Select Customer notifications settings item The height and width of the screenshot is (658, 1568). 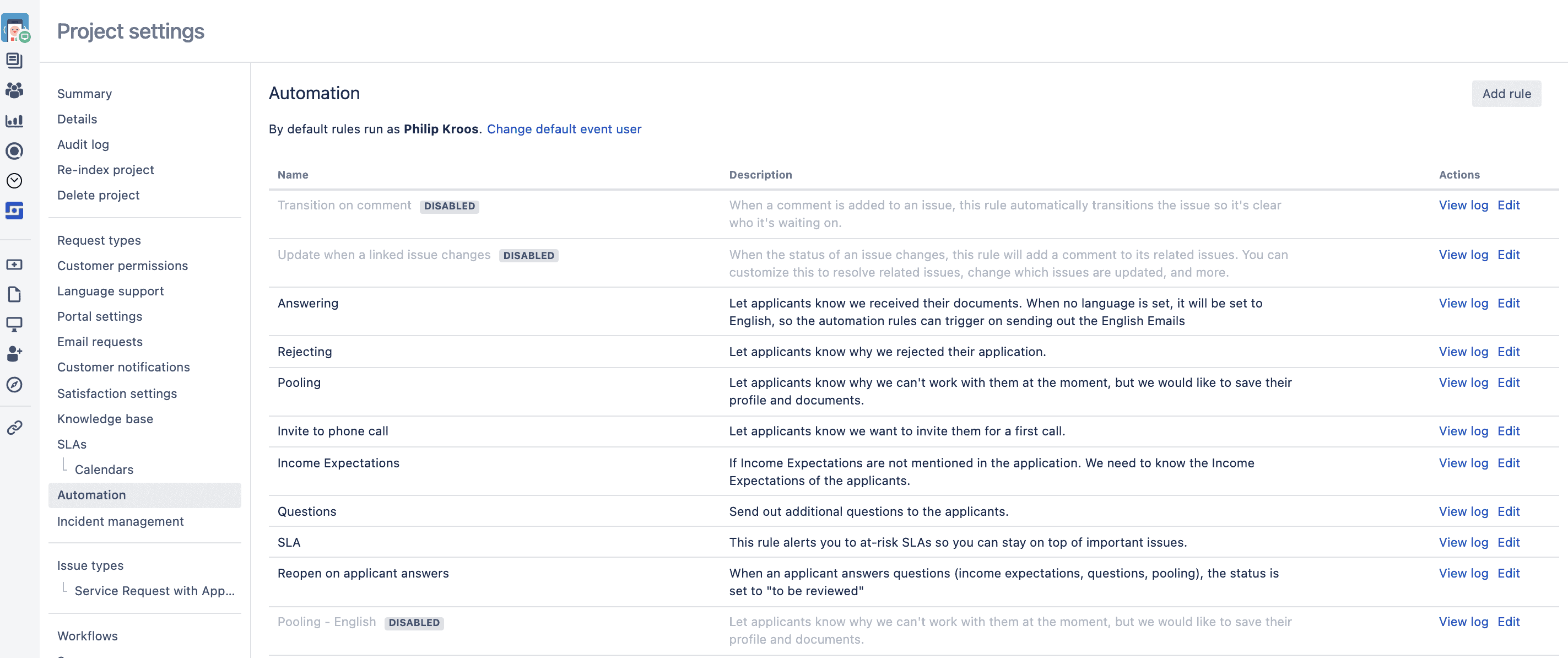click(123, 367)
